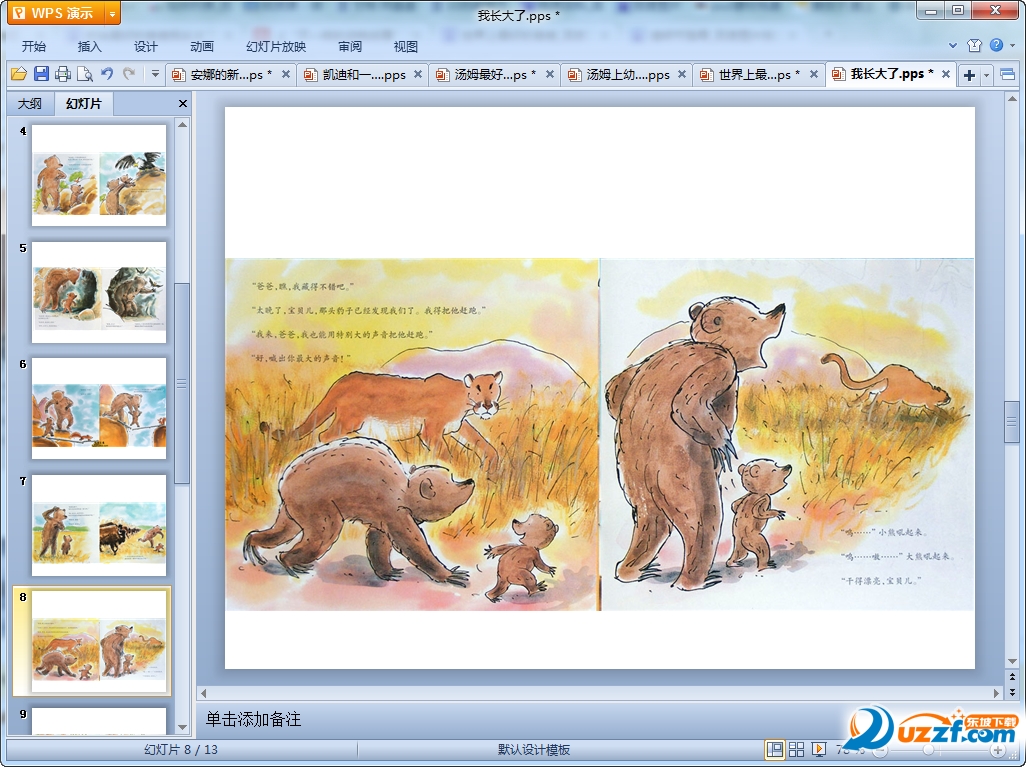Open a file using the folder icon
Screen dimensions: 1026x767
[x=19, y=74]
